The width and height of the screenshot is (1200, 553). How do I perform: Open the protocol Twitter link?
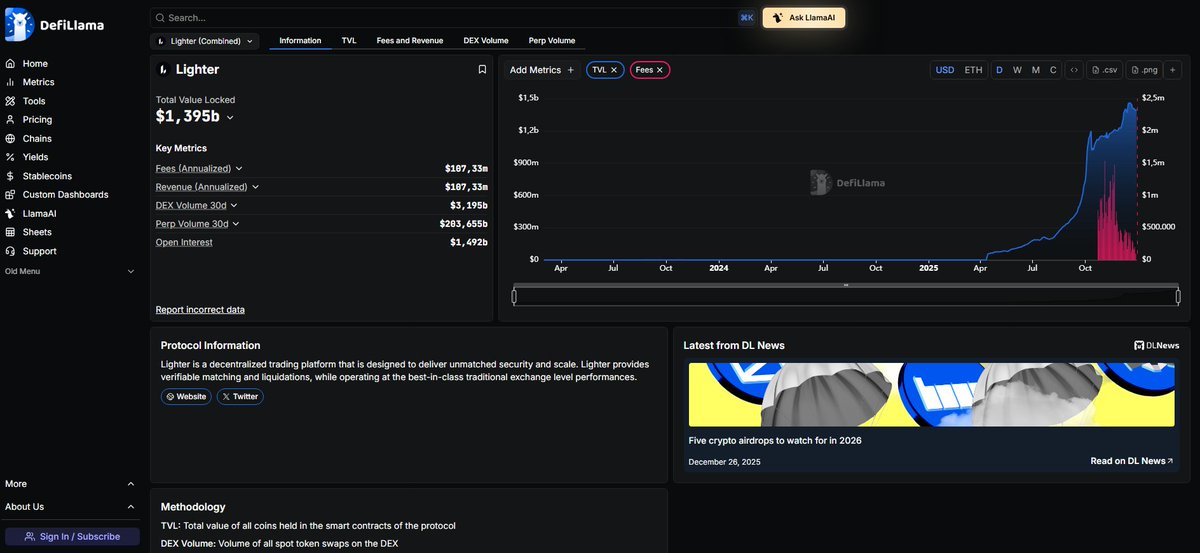tap(240, 397)
